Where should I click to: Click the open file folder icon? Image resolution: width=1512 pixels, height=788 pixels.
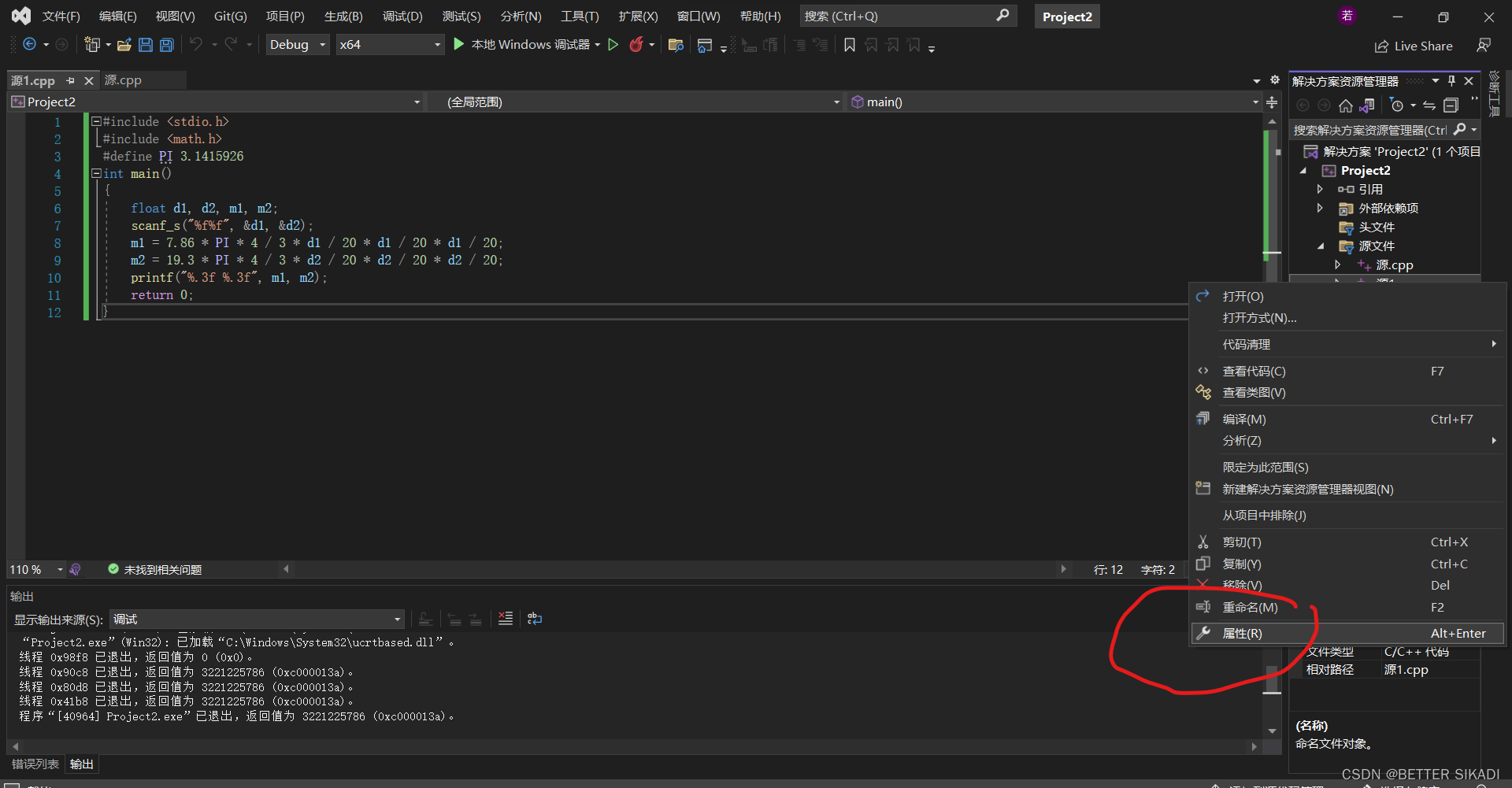(124, 45)
